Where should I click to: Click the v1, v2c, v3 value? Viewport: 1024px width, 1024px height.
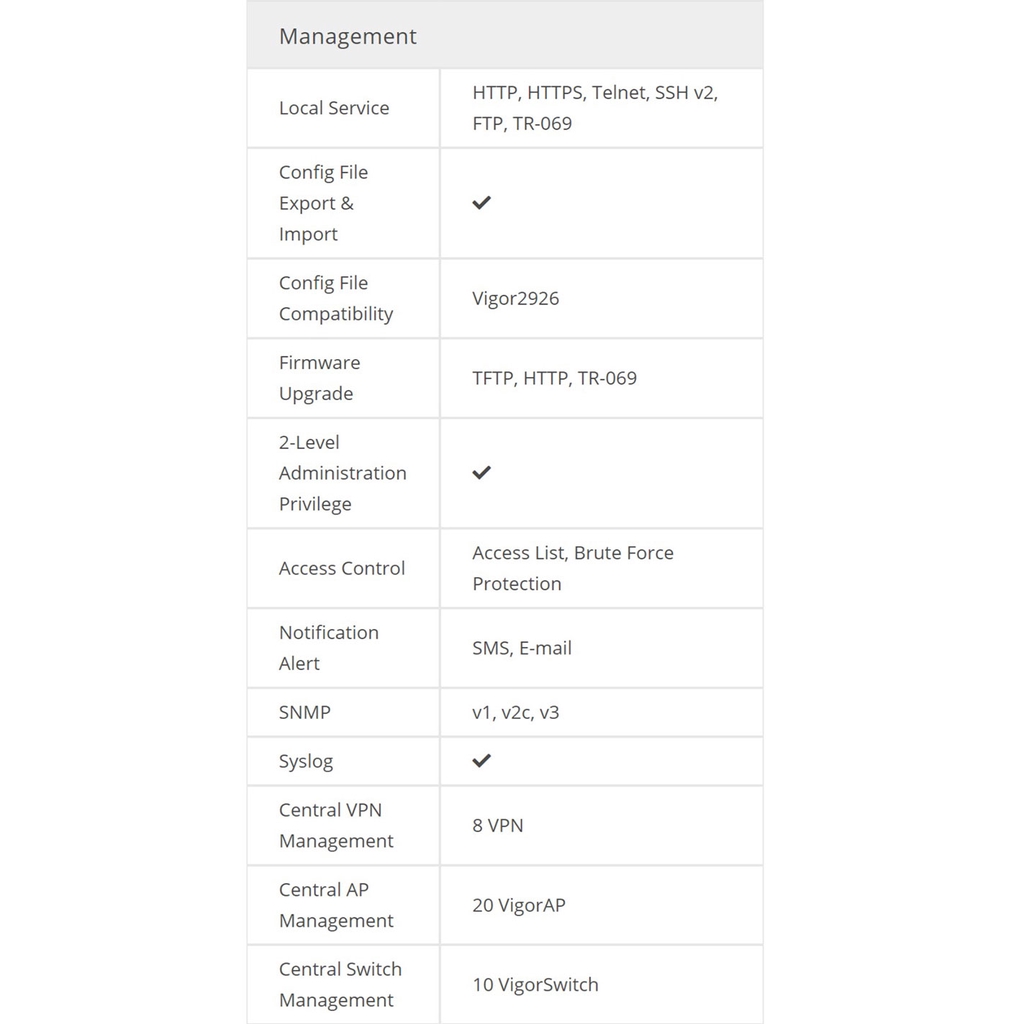pyautogui.click(x=516, y=712)
